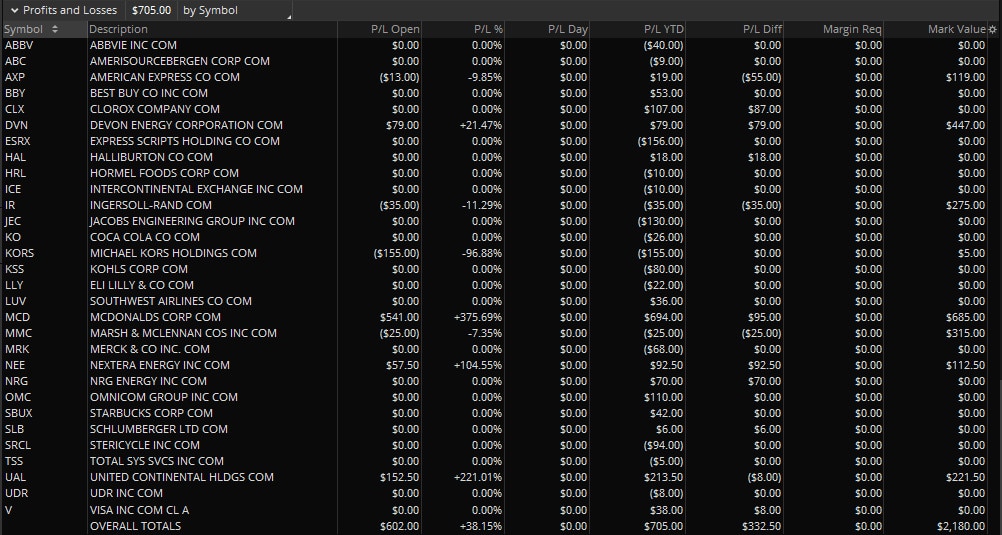Click OMC's $110.00 P/L YTD value
Viewport: 1002px width, 535px height.
[x=663, y=397]
